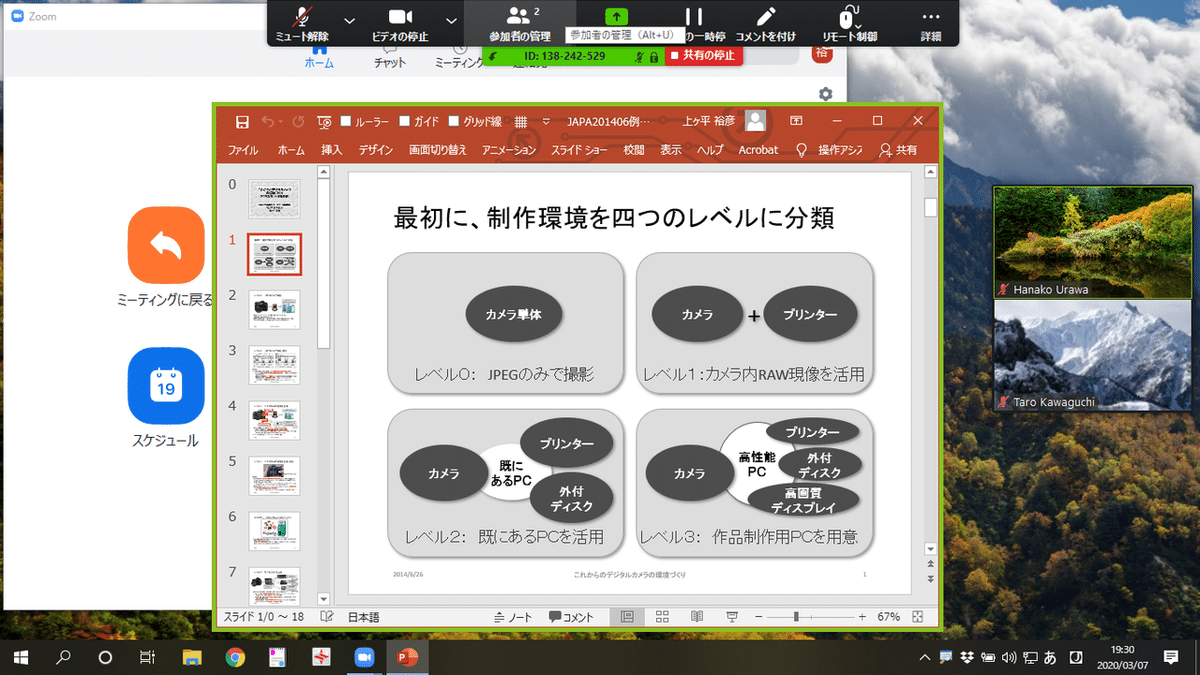Open the Reading view icon
This screenshot has width=1200, height=675.
coord(697,616)
